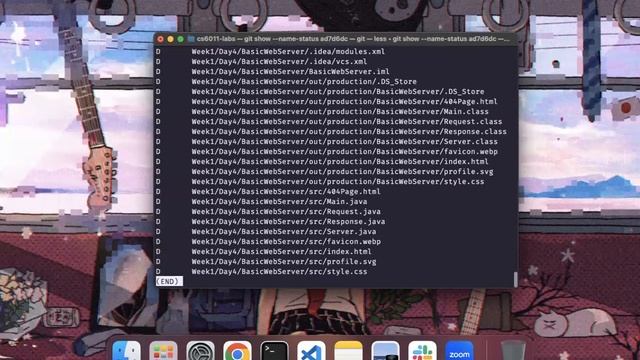Click the D status beside modules.xml
640x360 pixels.
tap(158, 51)
